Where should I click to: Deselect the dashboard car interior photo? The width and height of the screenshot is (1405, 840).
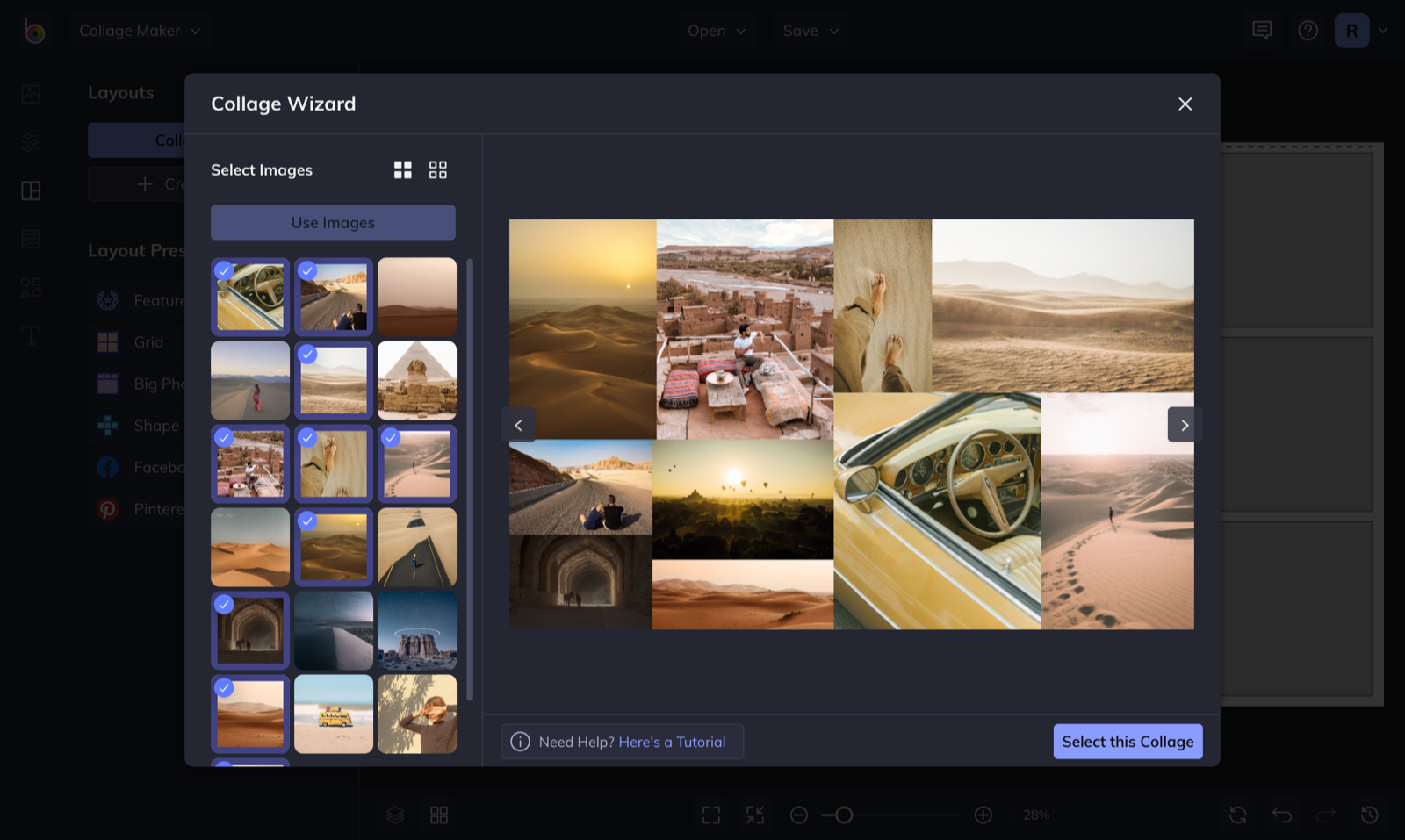tap(249, 297)
